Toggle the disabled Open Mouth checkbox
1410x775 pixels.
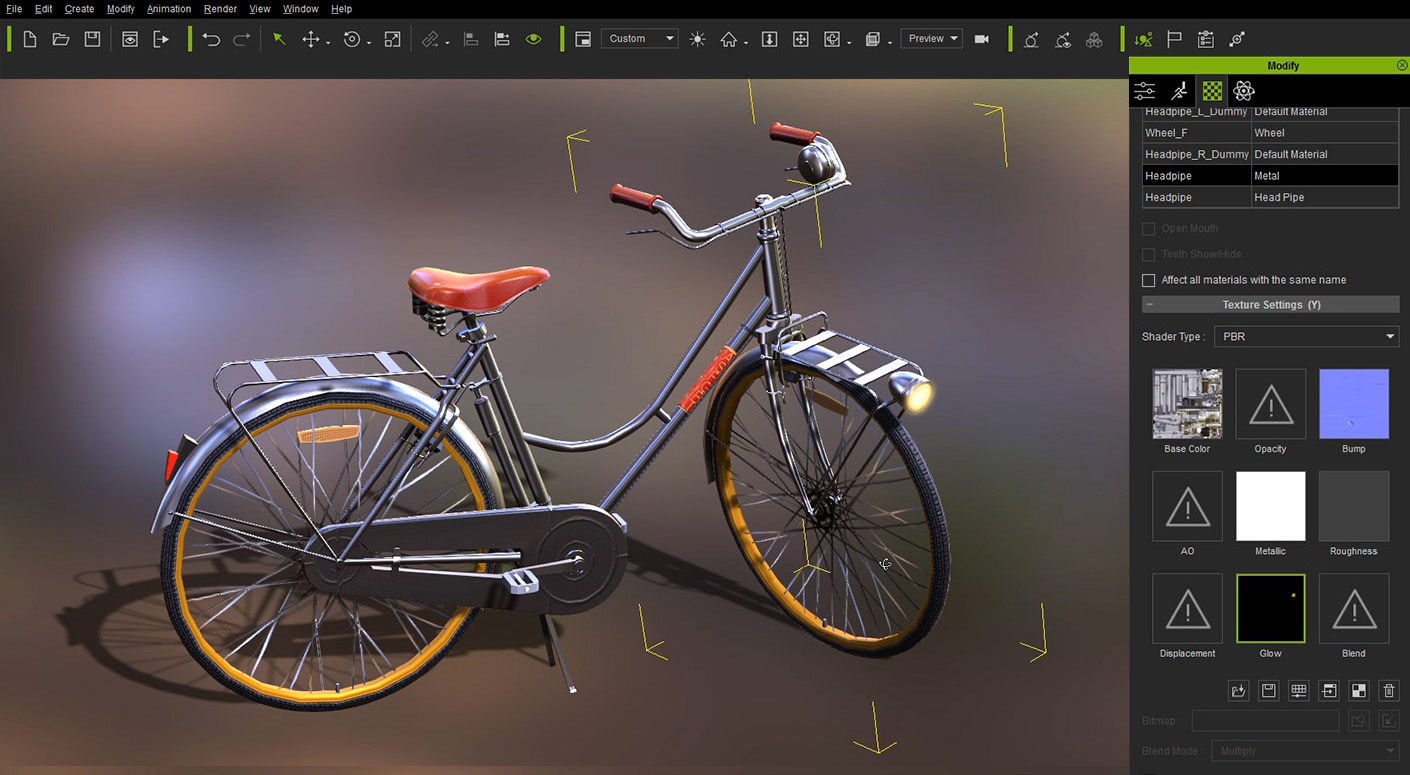1148,229
